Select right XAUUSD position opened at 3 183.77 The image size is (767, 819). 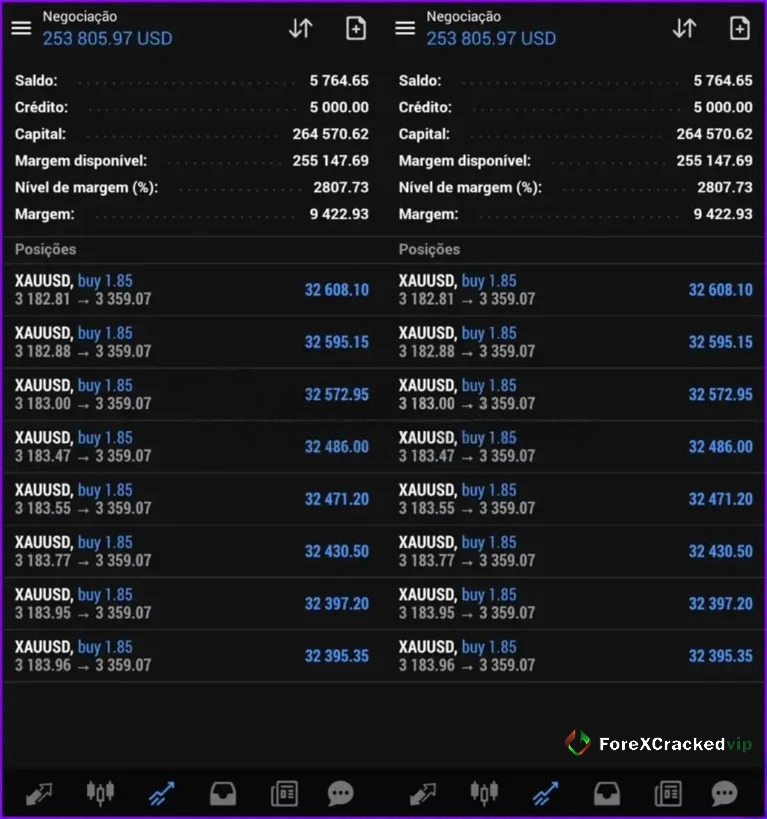point(575,551)
